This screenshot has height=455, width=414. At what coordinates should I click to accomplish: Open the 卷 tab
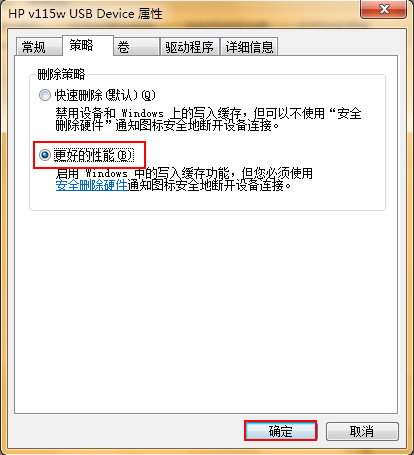136,47
